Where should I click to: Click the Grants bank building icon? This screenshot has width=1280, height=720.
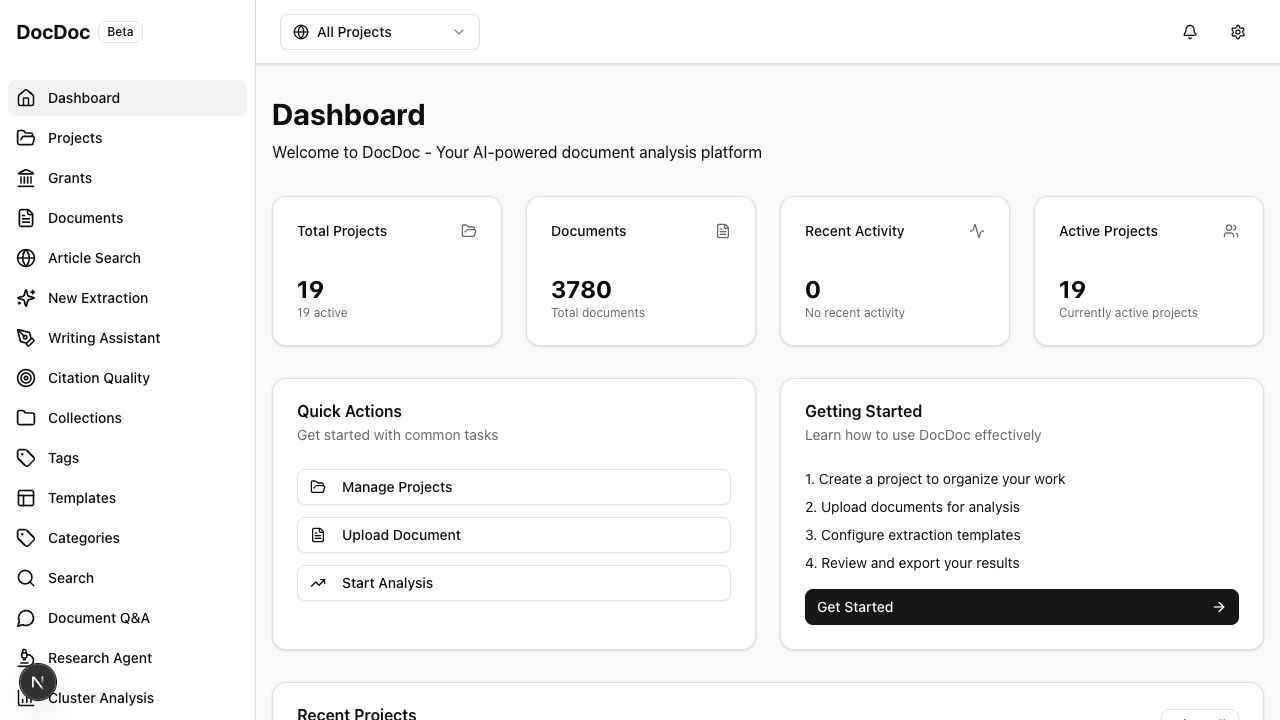pos(27,178)
